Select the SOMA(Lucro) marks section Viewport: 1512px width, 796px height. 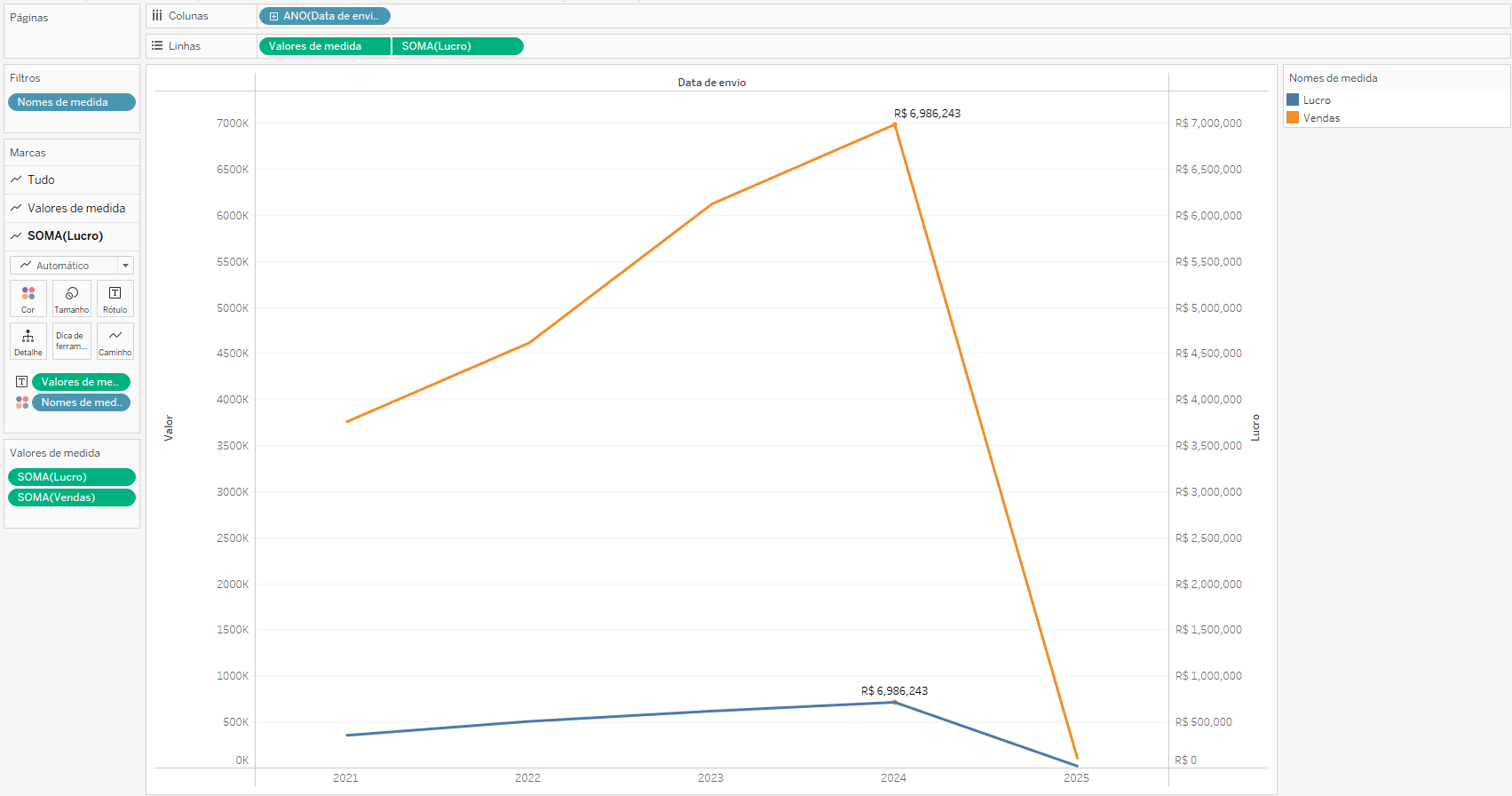pos(65,235)
